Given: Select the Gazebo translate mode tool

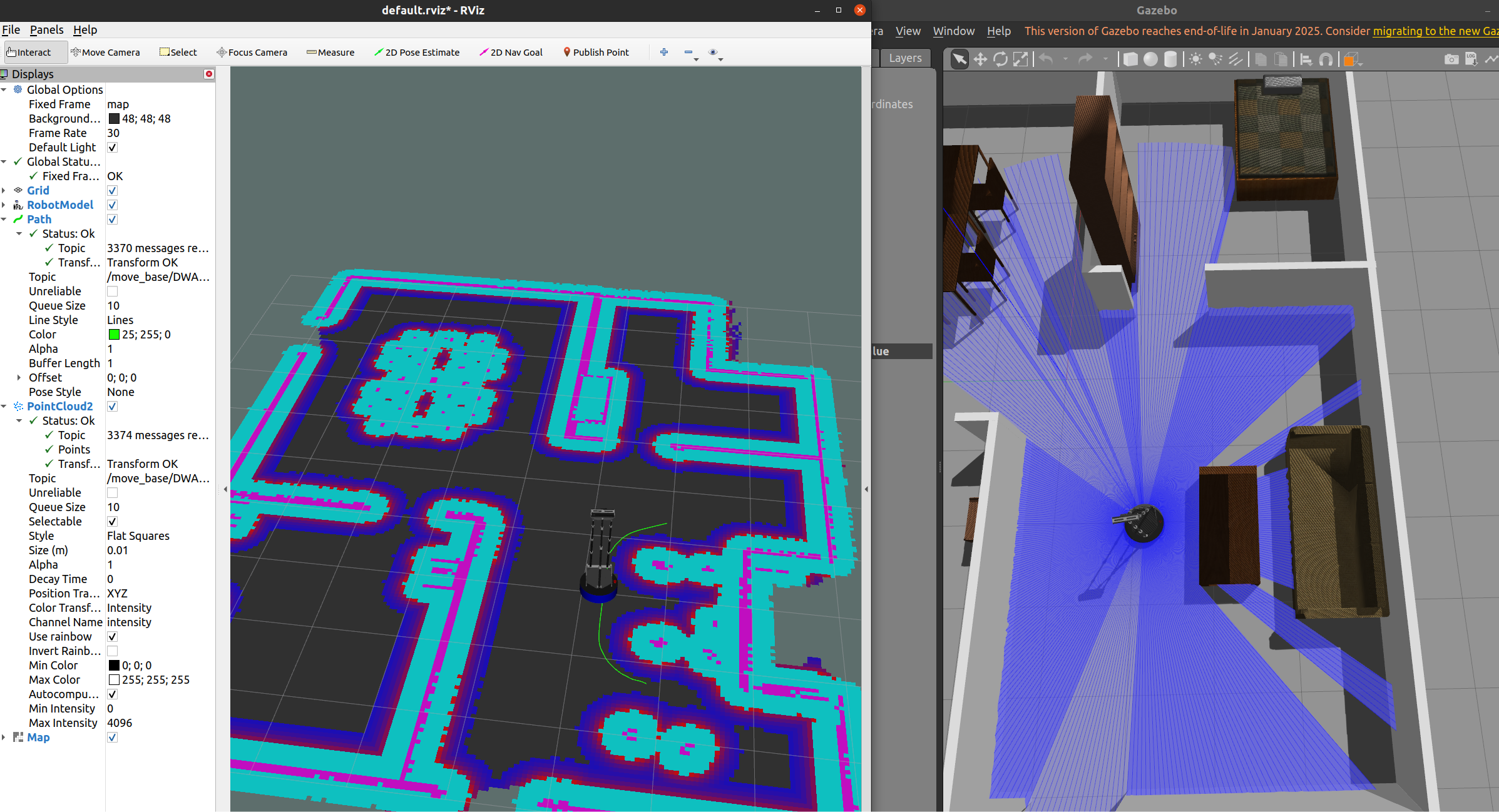Looking at the screenshot, I should tap(980, 59).
